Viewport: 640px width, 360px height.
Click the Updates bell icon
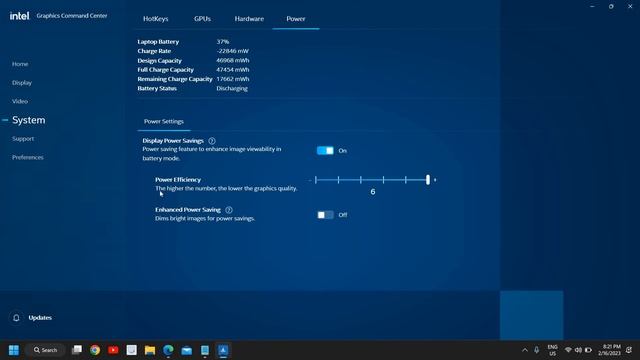(16, 318)
